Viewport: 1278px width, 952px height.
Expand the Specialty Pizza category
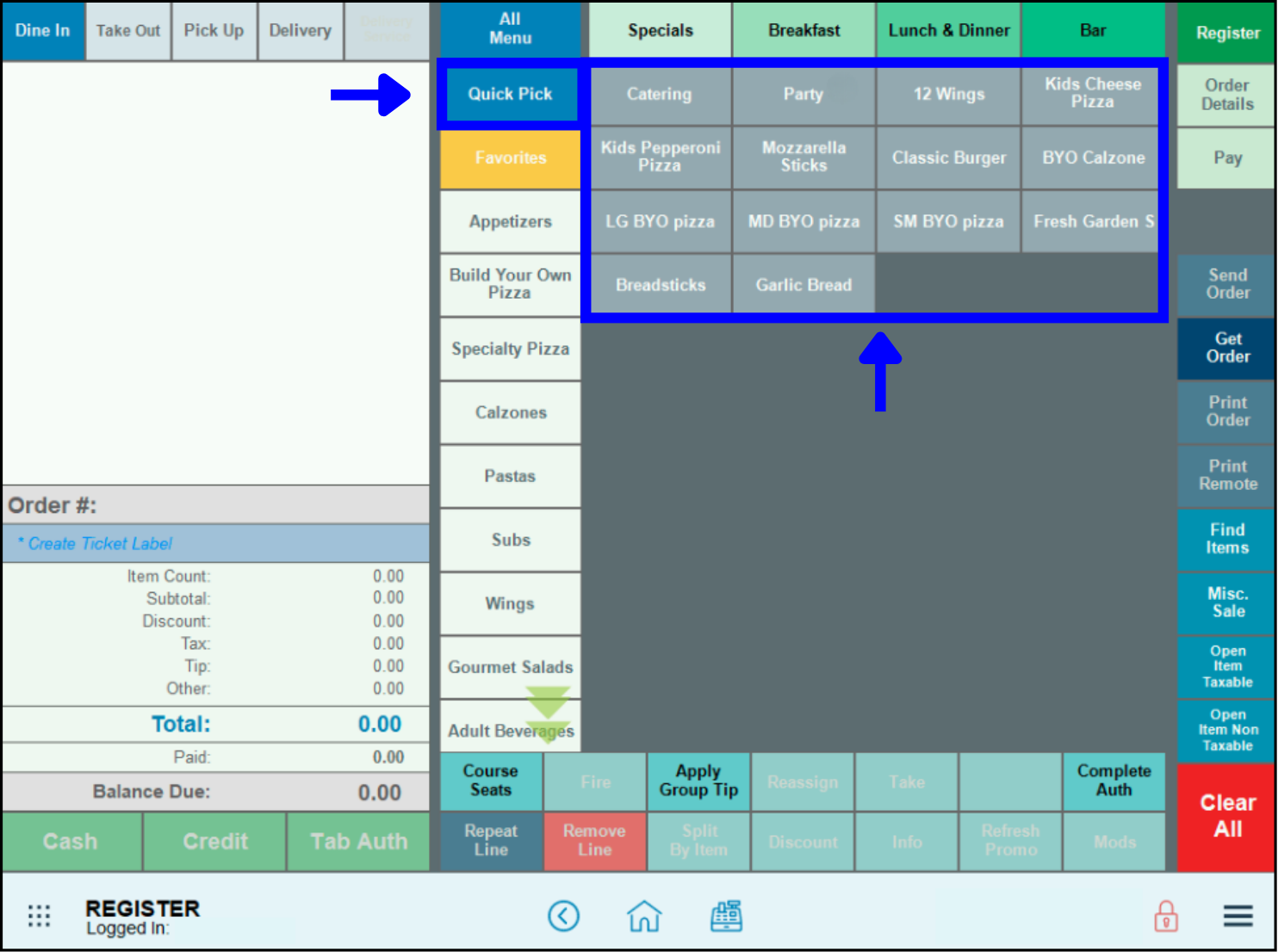click(x=510, y=349)
